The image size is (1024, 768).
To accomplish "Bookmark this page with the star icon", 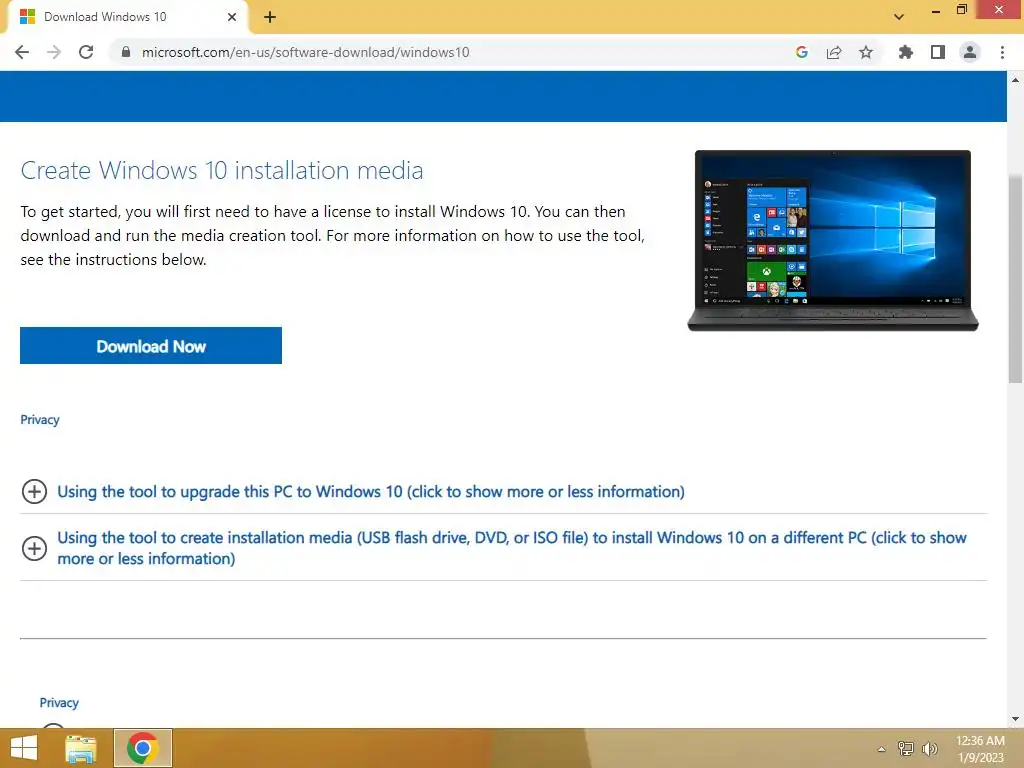I will pyautogui.click(x=866, y=52).
